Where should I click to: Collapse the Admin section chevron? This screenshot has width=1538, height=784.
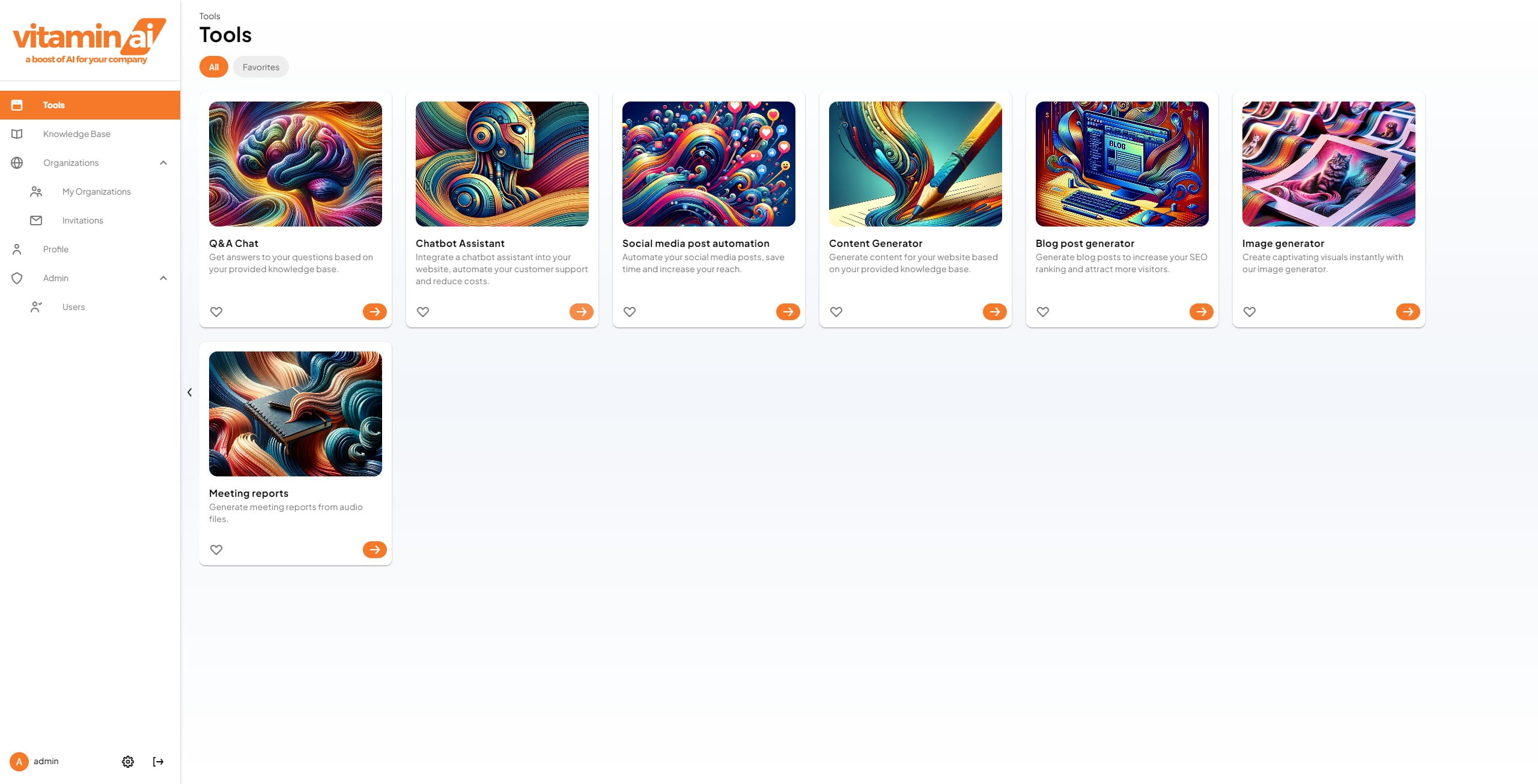(x=163, y=278)
